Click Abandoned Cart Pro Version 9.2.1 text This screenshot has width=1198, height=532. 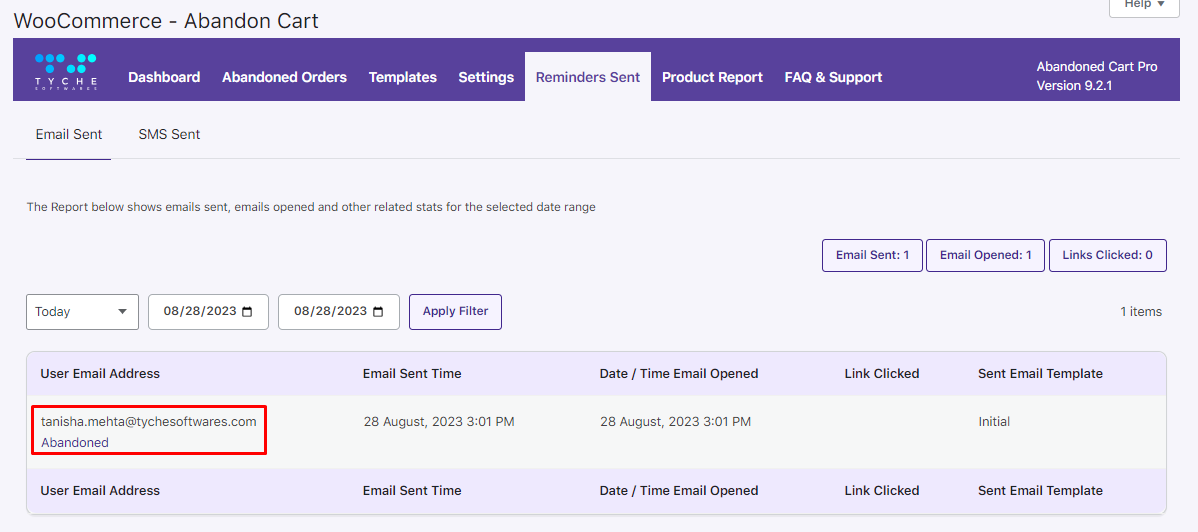1097,76
